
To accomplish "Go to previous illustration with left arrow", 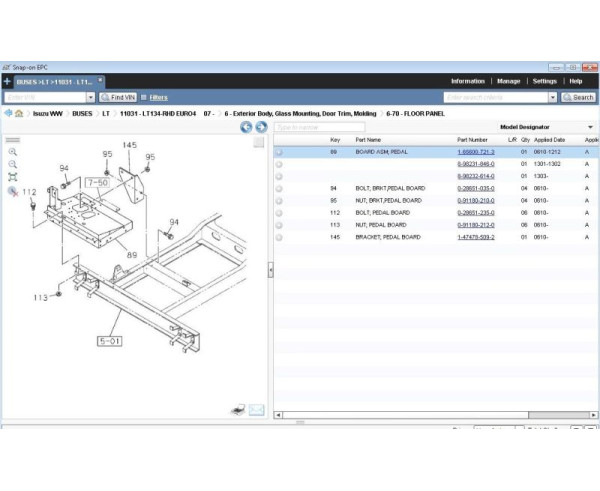I will [x=246, y=127].
